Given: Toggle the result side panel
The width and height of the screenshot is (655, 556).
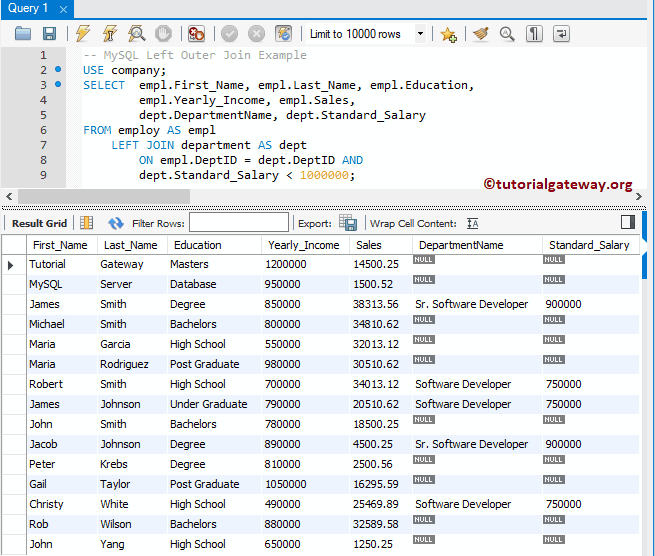Looking at the screenshot, I should click(628, 222).
